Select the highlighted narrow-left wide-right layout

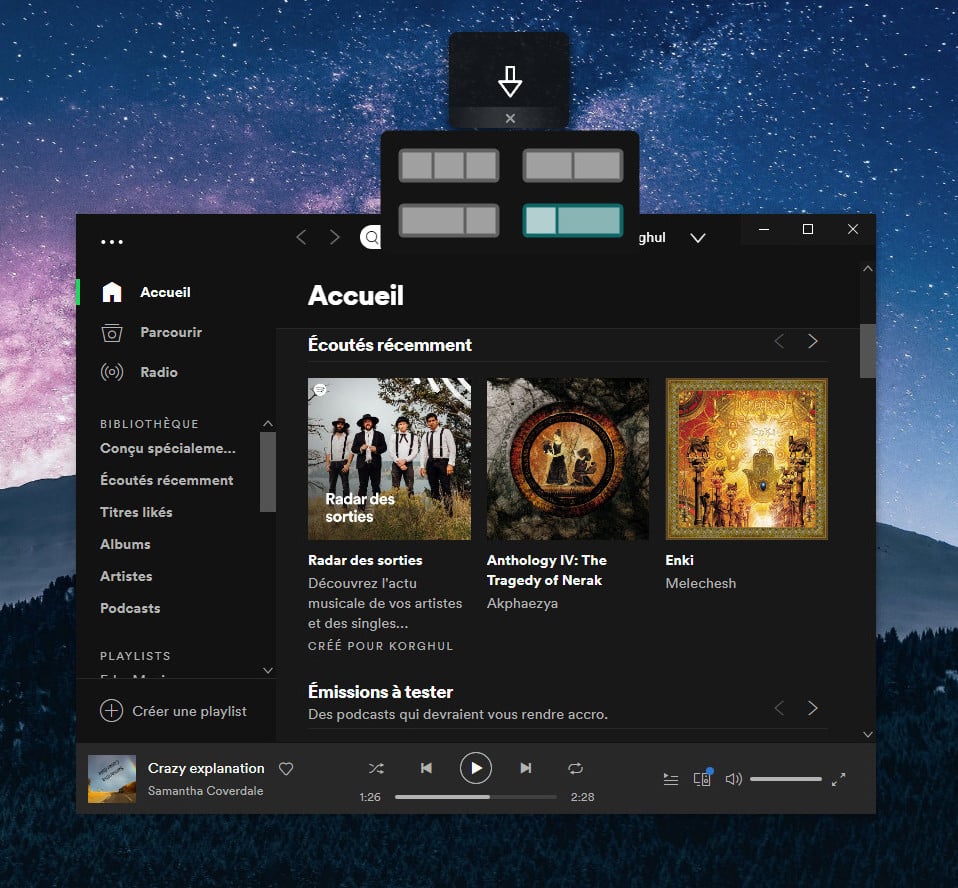click(x=573, y=220)
